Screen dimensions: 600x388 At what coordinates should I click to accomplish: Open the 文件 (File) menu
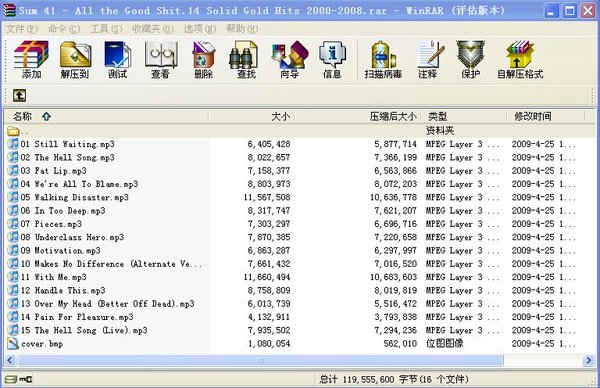(21, 29)
